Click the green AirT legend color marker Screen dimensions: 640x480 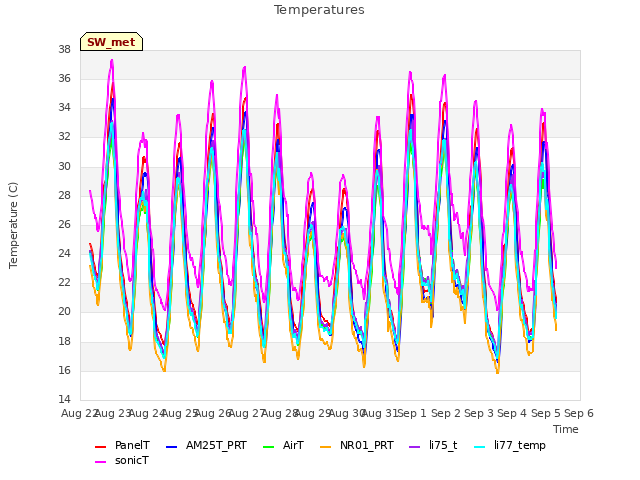(x=269, y=447)
